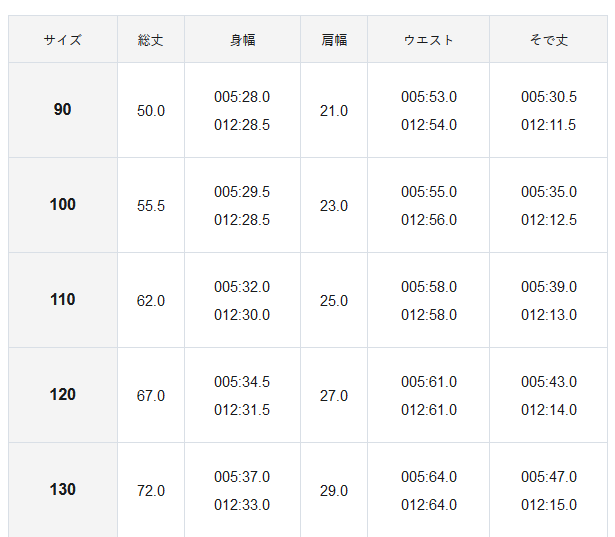Click the 総丈 value 50.0
615x537 pixels.
coord(151,111)
